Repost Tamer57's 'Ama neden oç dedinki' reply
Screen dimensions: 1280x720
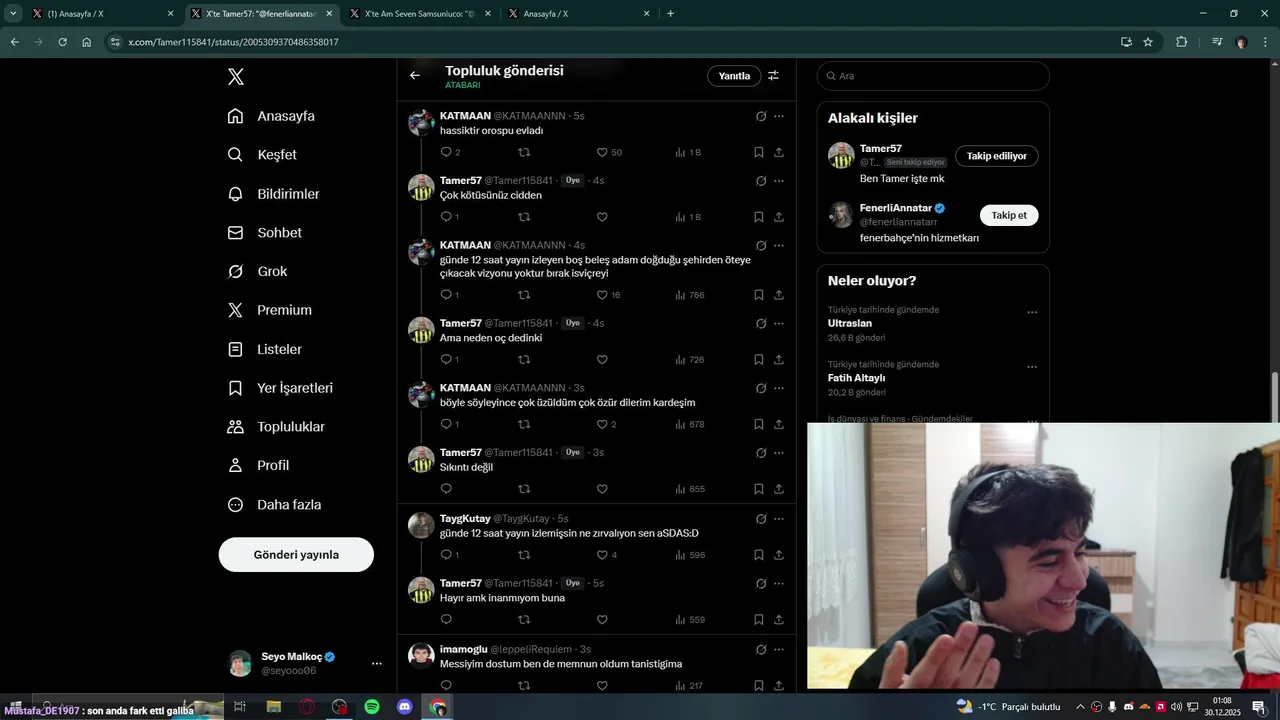click(x=524, y=359)
